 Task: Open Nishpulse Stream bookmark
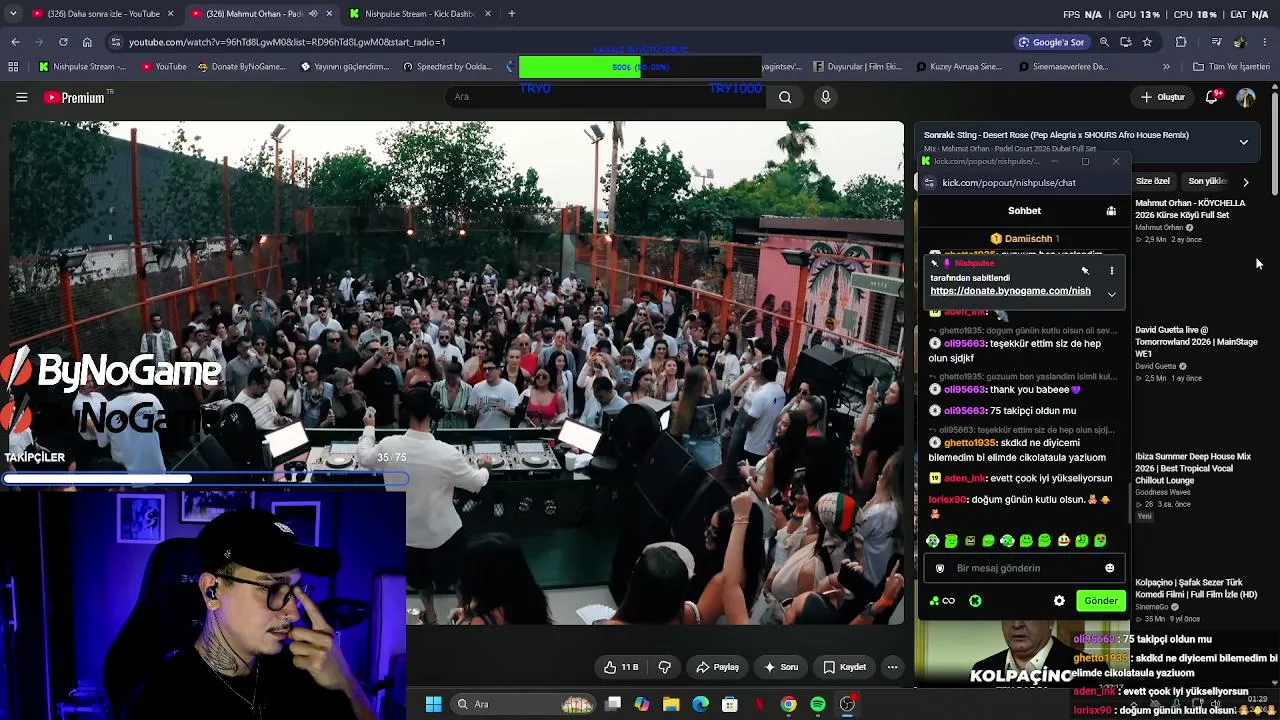[x=82, y=67]
